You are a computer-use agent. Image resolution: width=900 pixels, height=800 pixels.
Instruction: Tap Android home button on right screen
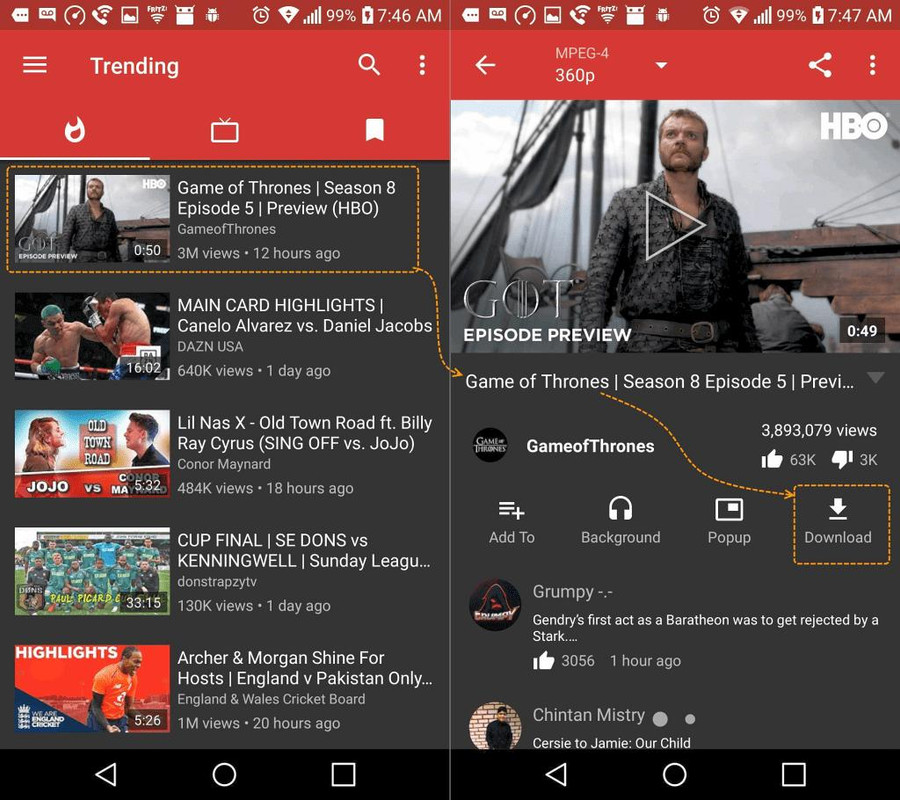coord(674,774)
